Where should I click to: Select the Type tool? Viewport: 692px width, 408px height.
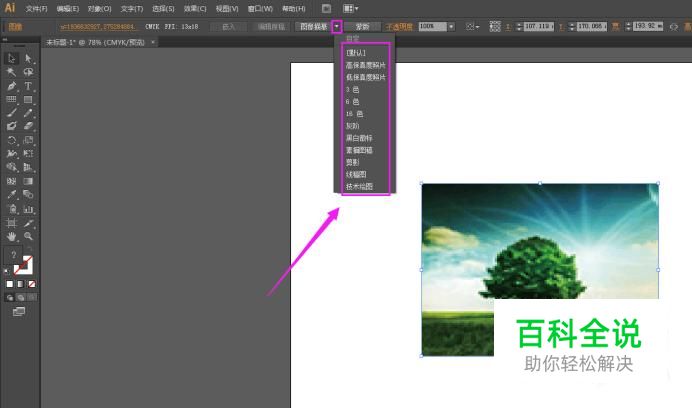tap(28, 87)
